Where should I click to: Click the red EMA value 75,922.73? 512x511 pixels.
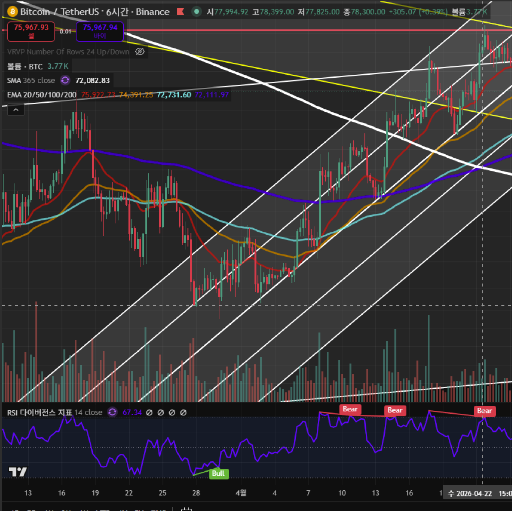tap(98, 95)
